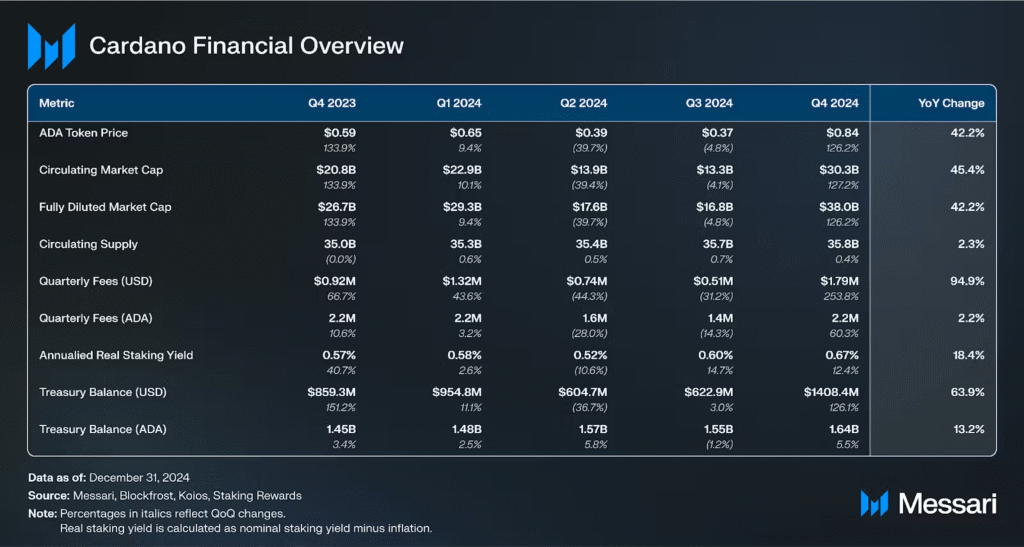The width and height of the screenshot is (1024, 547).
Task: Click the staking yield value '0.67%'
Action: (x=843, y=356)
